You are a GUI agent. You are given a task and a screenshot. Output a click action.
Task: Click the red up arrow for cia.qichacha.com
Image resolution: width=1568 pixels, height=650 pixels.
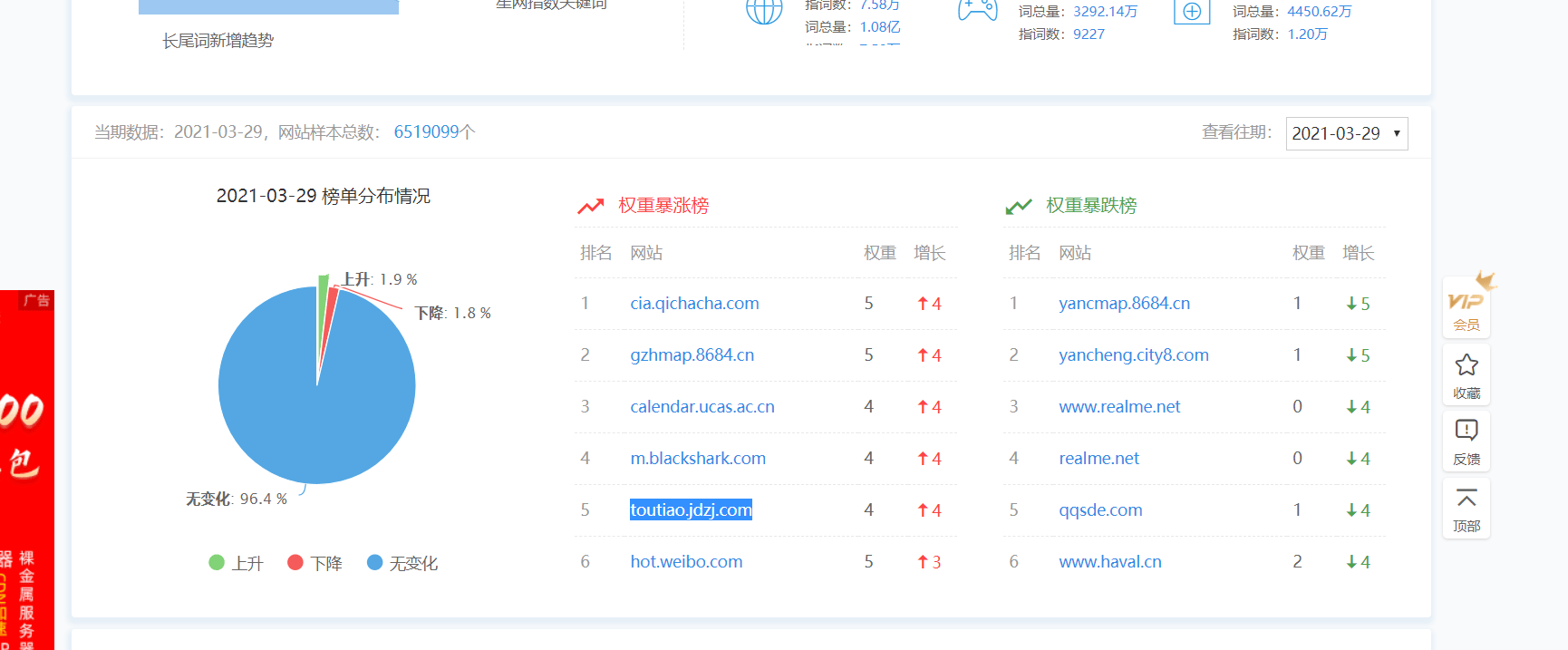(x=923, y=304)
